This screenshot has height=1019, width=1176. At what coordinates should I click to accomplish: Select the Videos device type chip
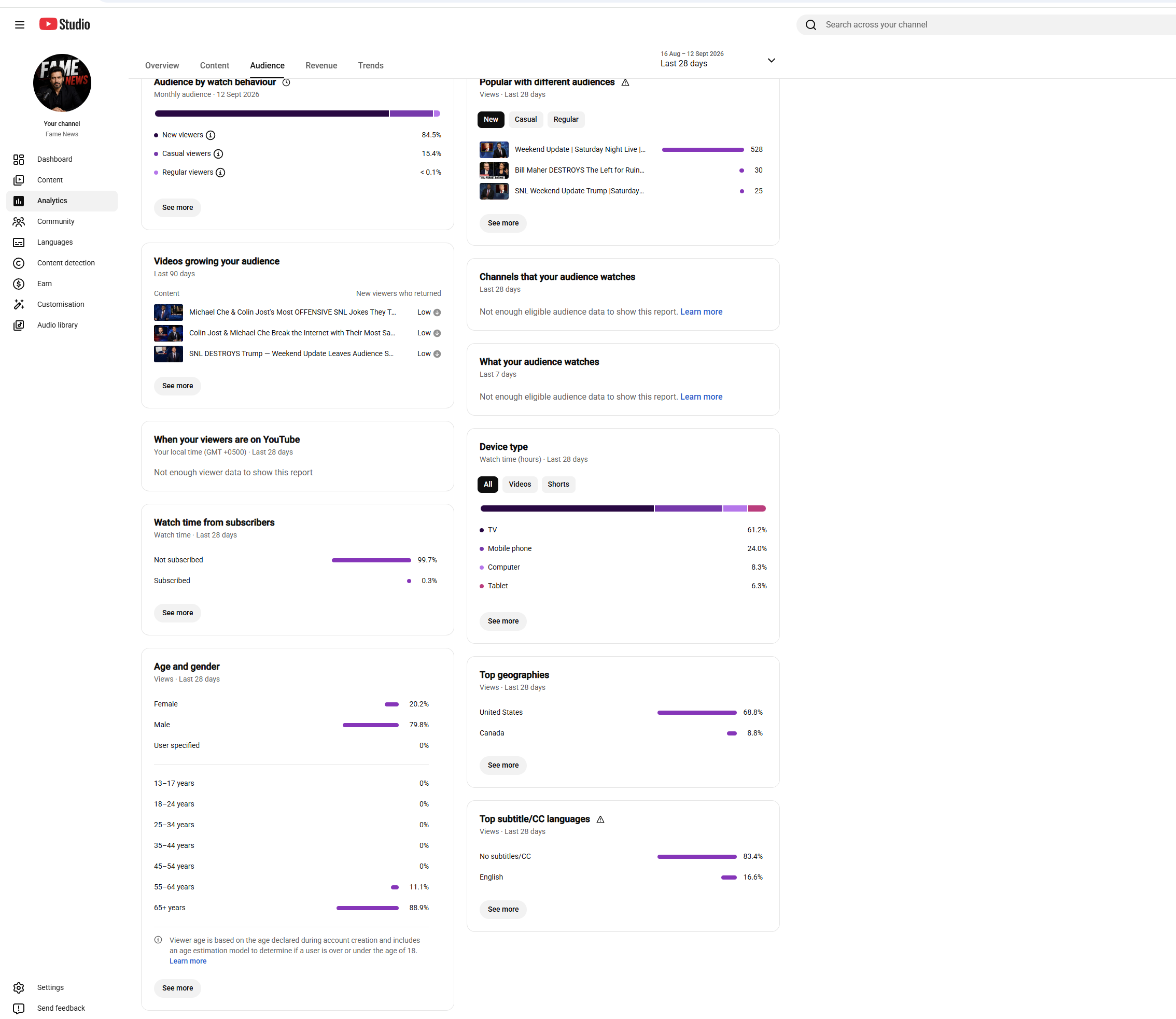click(x=520, y=485)
